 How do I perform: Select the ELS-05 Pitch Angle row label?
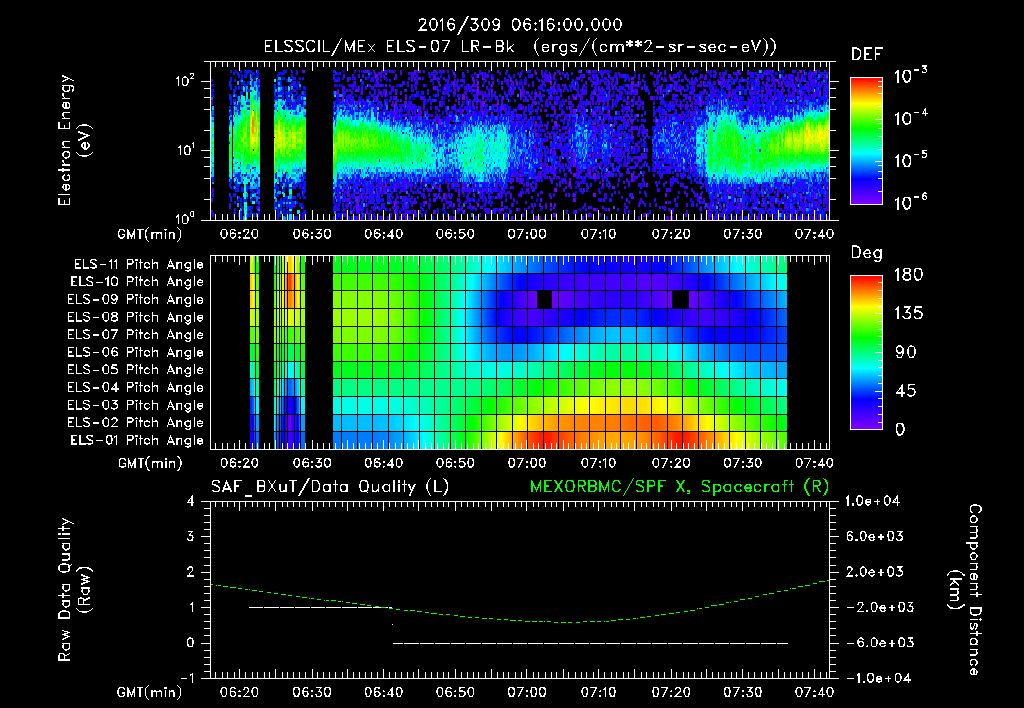(136, 370)
